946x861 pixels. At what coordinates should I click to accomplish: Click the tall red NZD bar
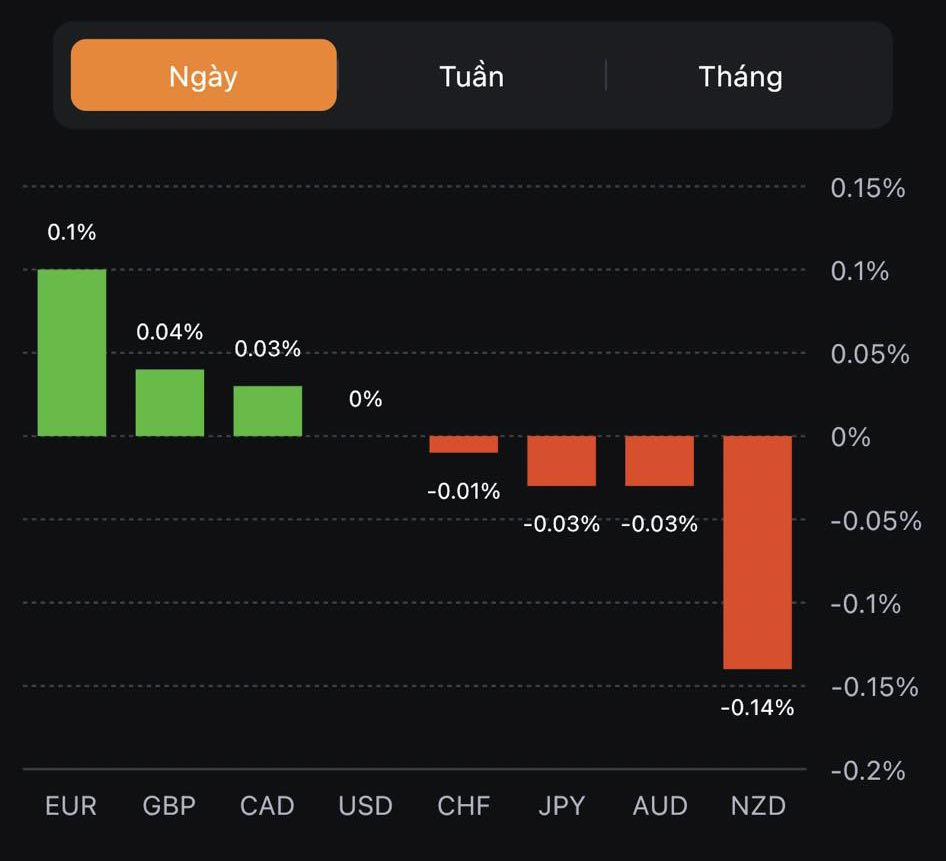point(758,552)
